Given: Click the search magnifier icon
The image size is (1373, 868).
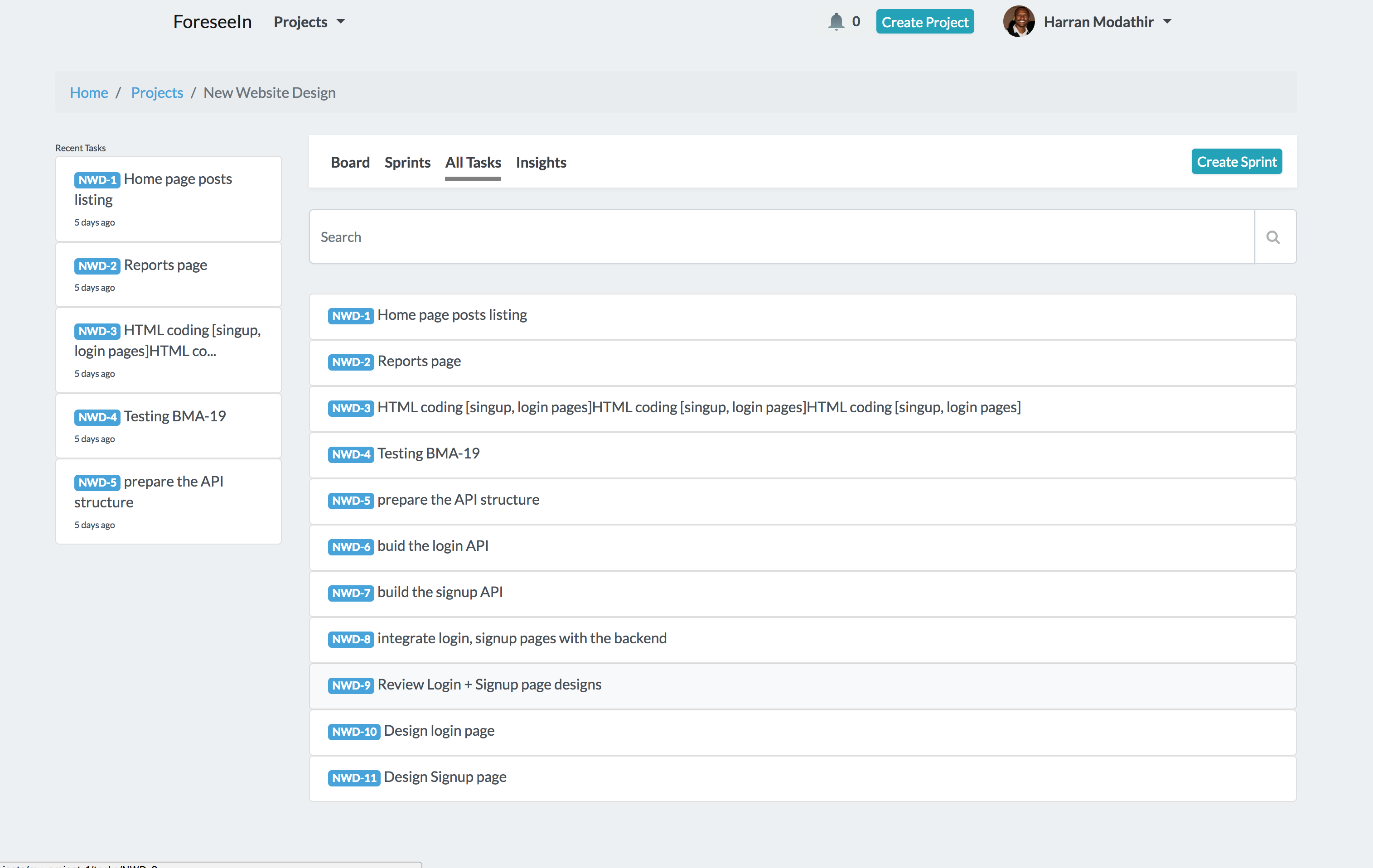Looking at the screenshot, I should pyautogui.click(x=1273, y=237).
